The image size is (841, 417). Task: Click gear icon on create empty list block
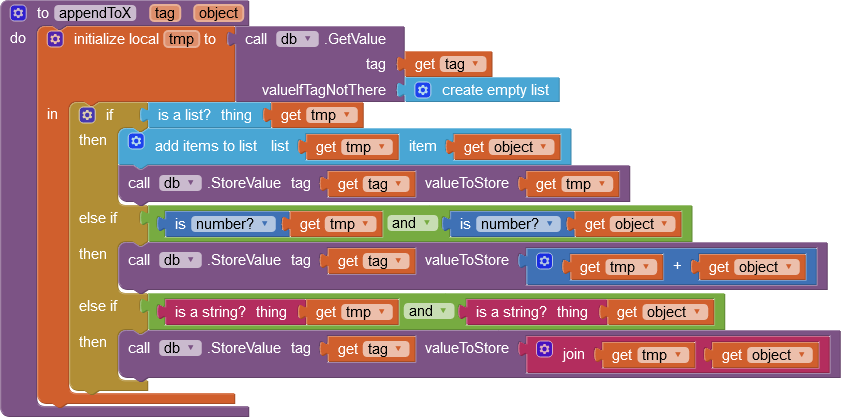[x=423, y=90]
